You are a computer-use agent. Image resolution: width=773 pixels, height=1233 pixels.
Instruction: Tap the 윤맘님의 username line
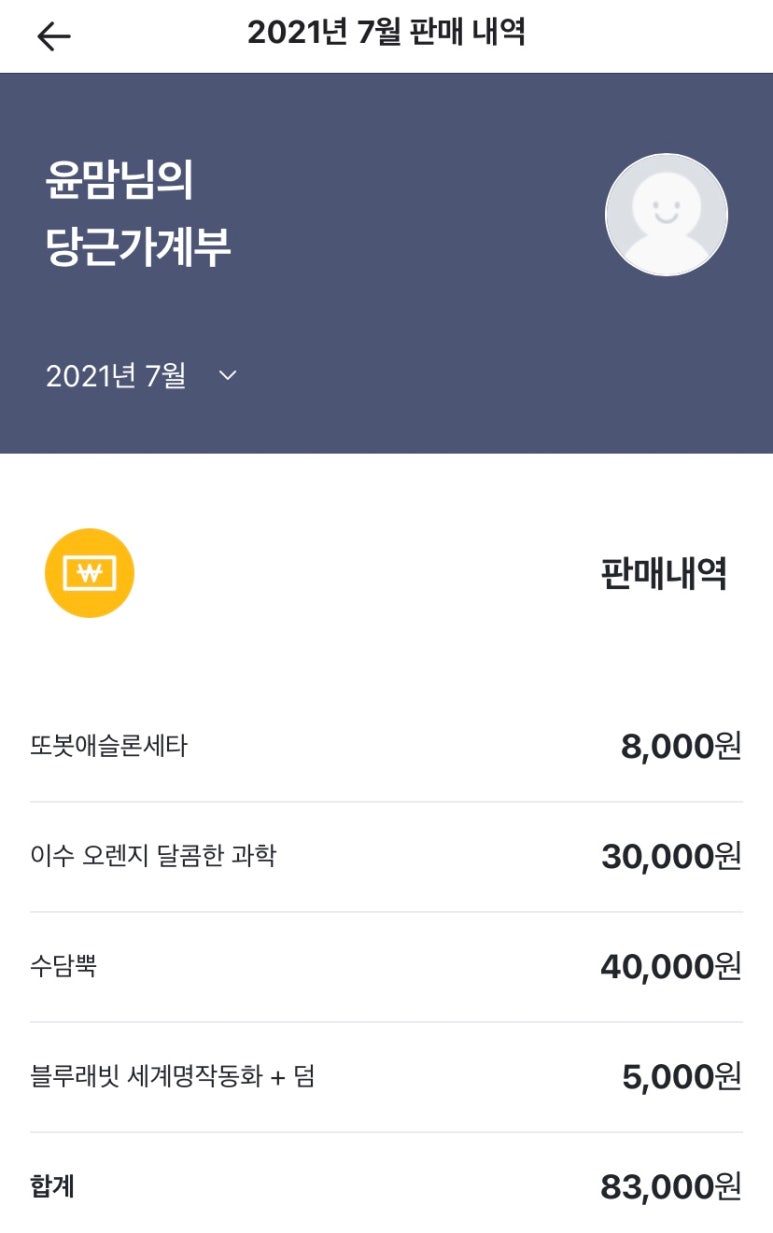[120, 181]
